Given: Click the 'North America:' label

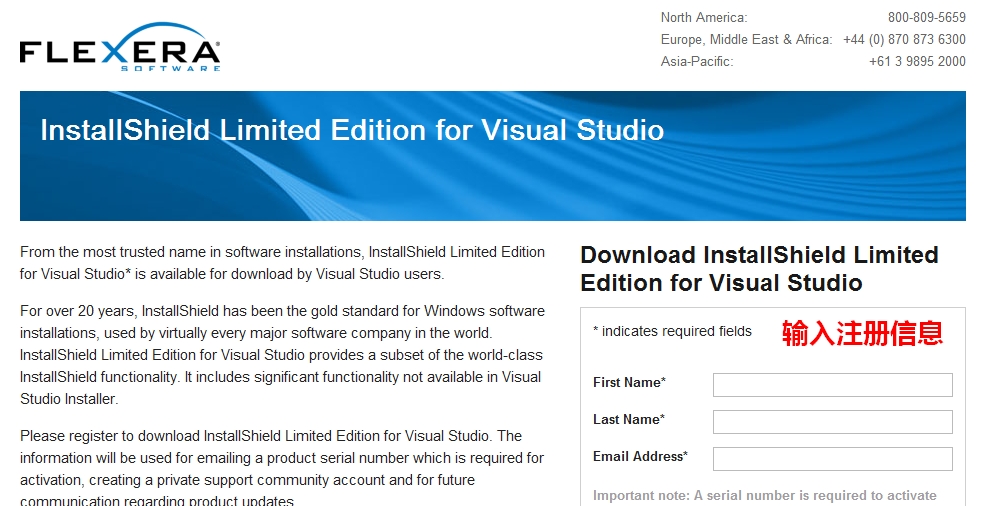Looking at the screenshot, I should [704, 18].
